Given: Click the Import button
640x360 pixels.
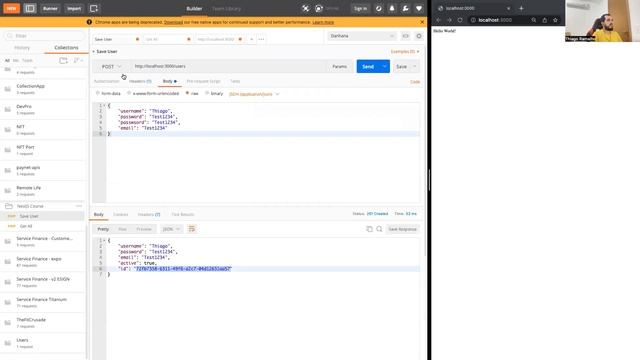Looking at the screenshot, I should pos(74,8).
